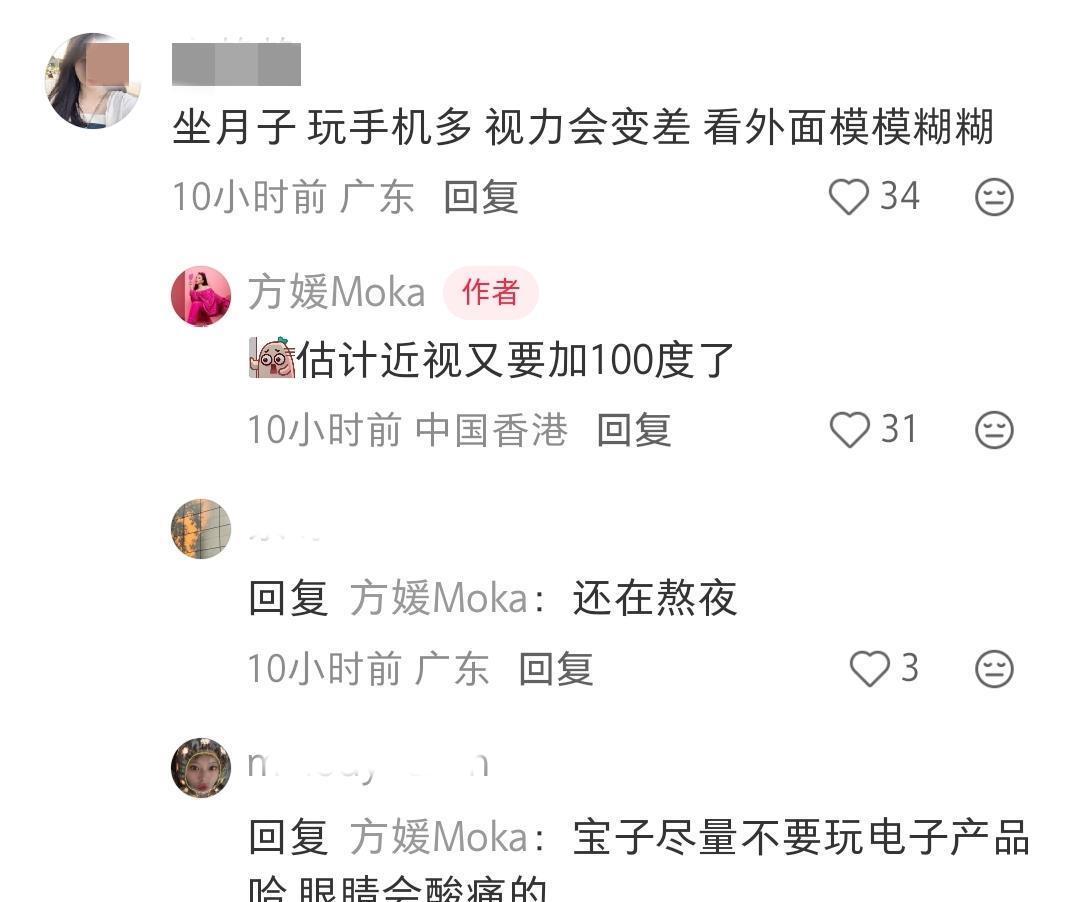Like the comment with 34 likes

point(848,197)
